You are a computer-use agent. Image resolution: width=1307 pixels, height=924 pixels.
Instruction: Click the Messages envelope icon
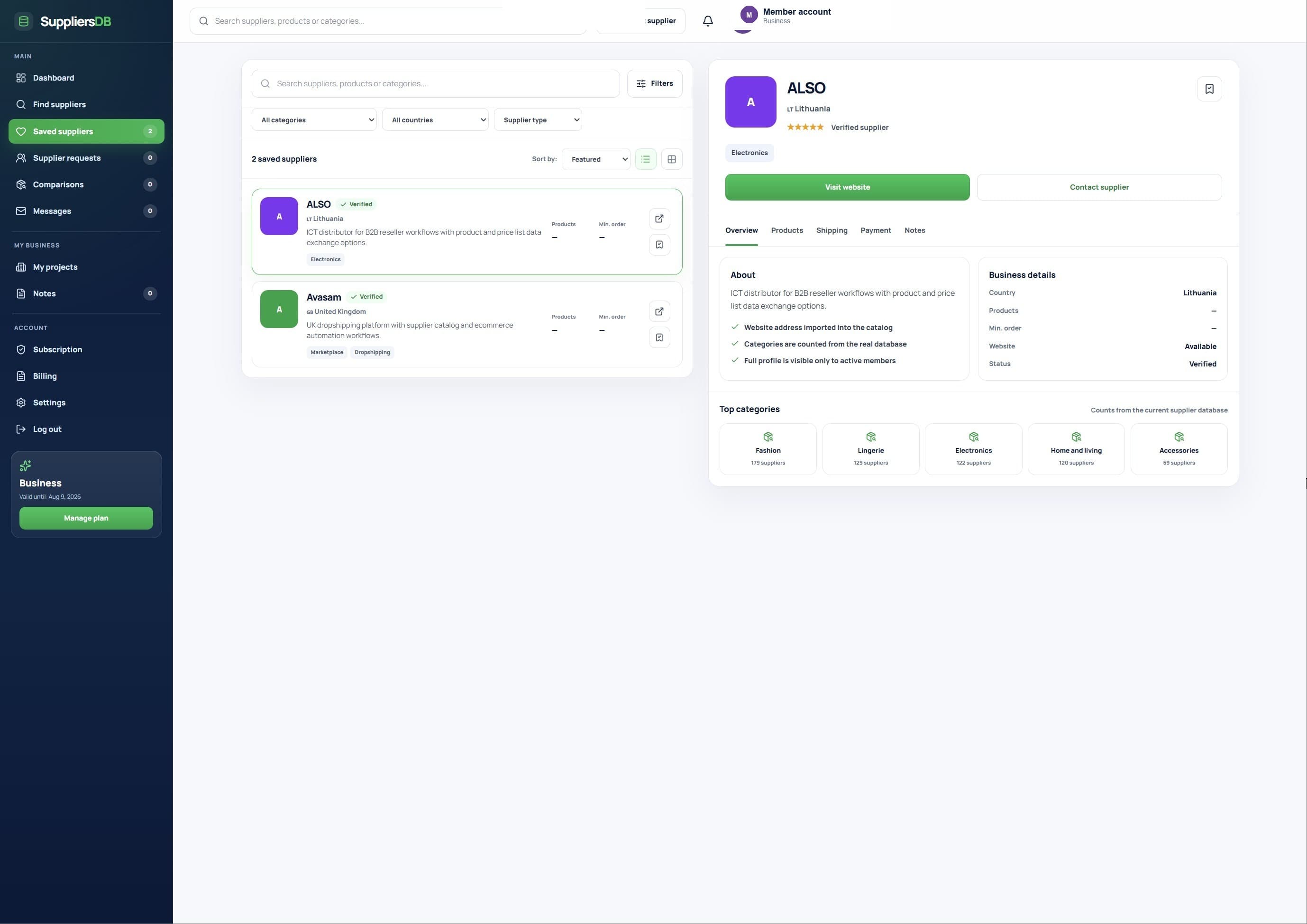(21, 211)
